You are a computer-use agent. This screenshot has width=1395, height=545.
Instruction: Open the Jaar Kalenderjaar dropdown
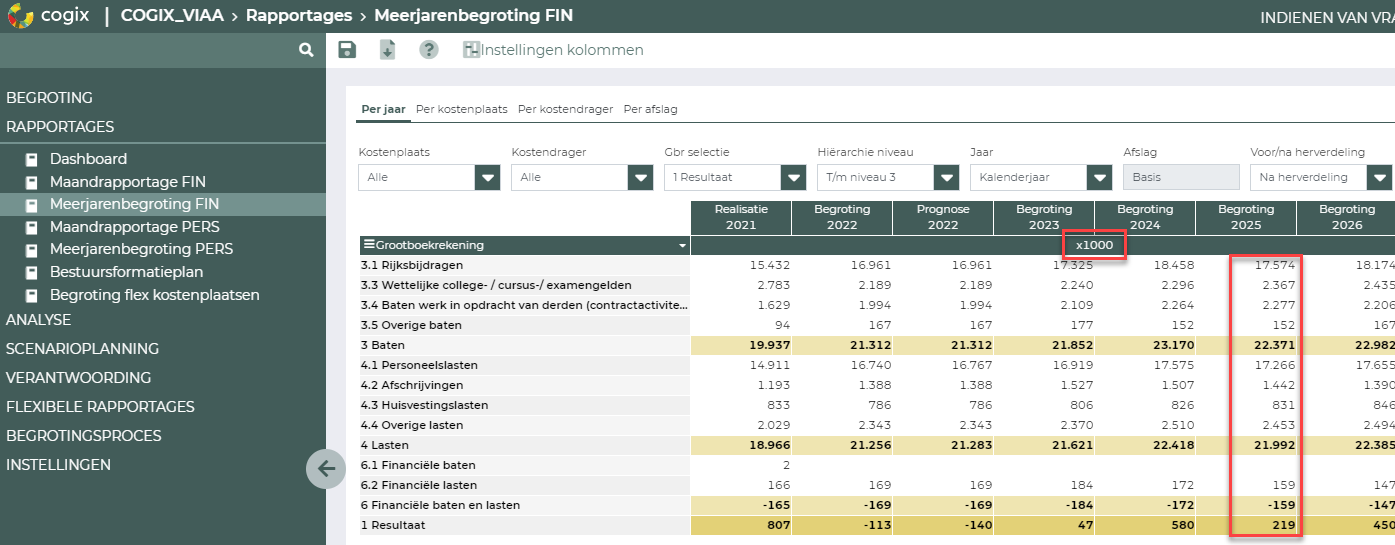[1099, 177]
